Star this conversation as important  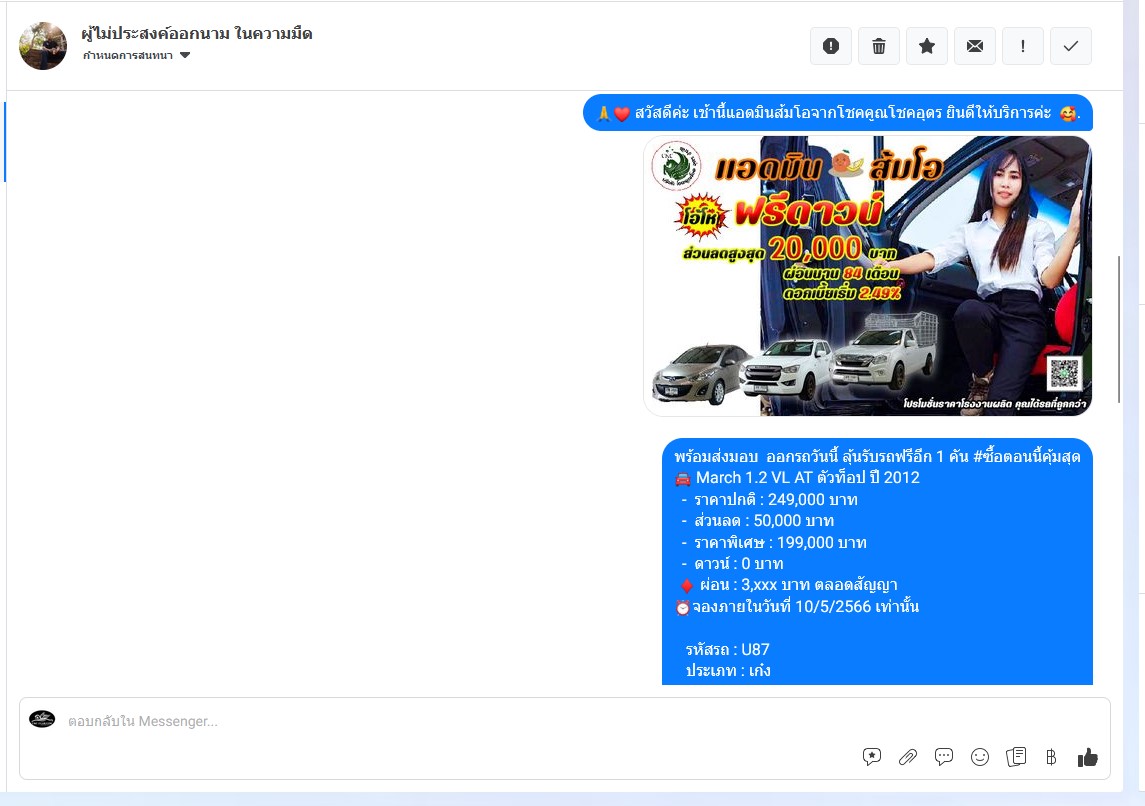pyautogui.click(x=927, y=46)
